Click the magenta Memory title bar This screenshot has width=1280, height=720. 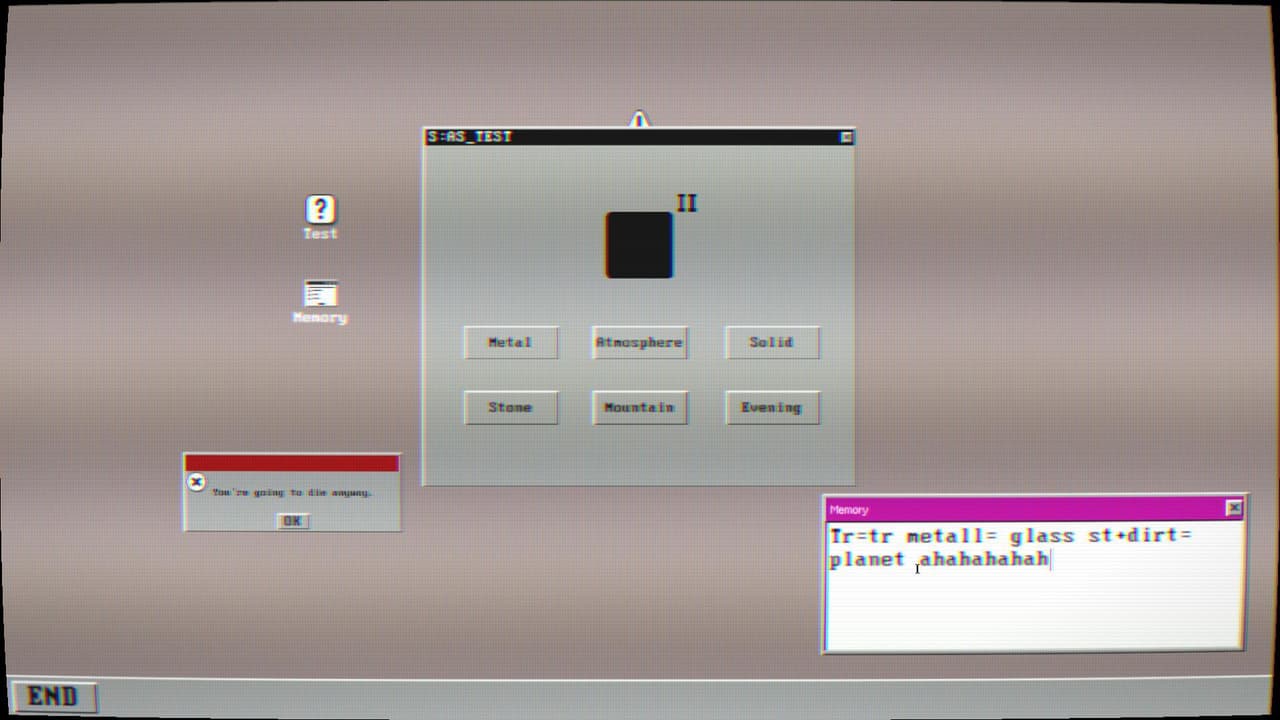pos(1025,509)
